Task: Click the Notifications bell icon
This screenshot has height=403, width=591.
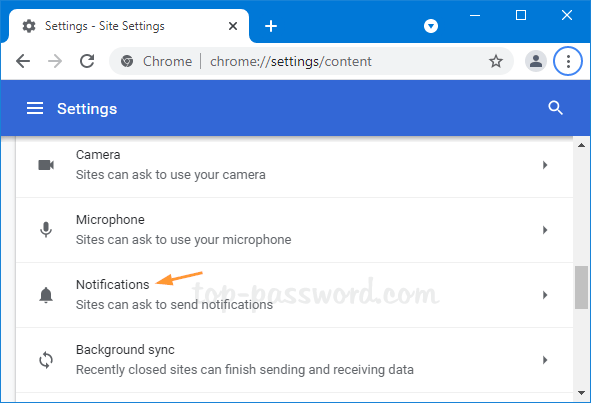Action: 46,295
